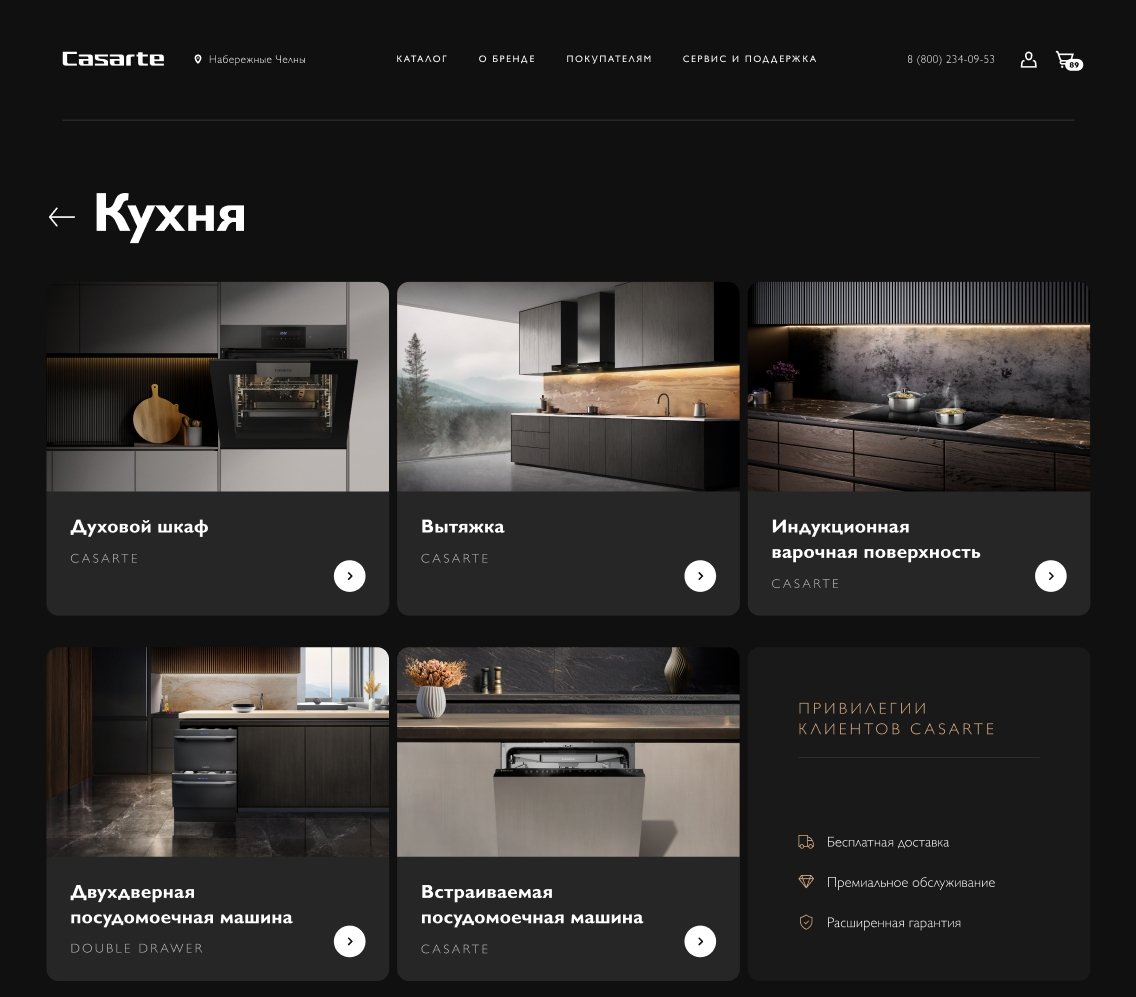Open the user account icon

tap(1028, 59)
